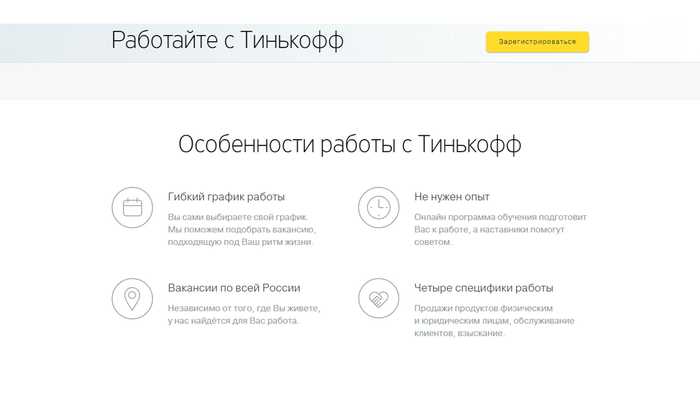Select the heading Вакансии по всей России
700x393 pixels.
click(x=234, y=288)
